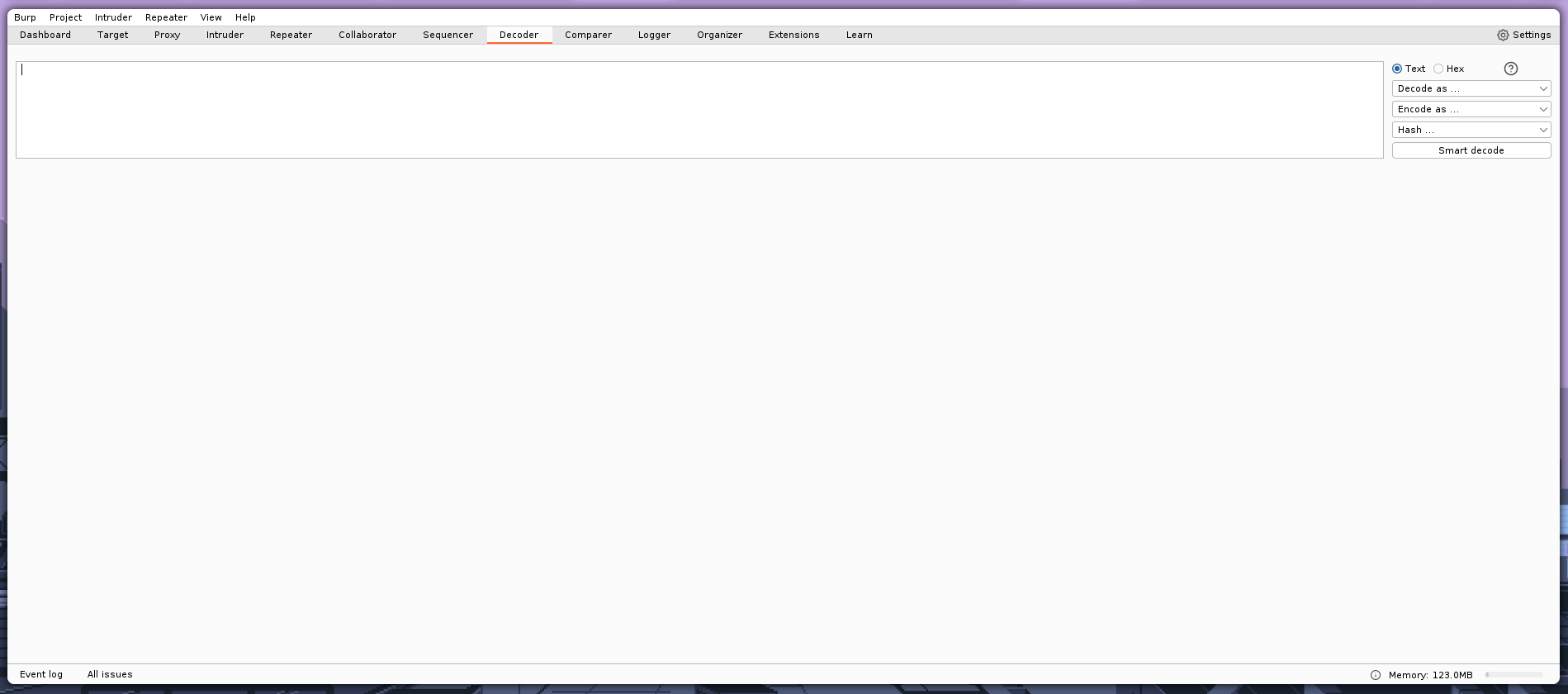Image resolution: width=1568 pixels, height=694 pixels.
Task: Switch to the Comparer tab
Action: 588,35
